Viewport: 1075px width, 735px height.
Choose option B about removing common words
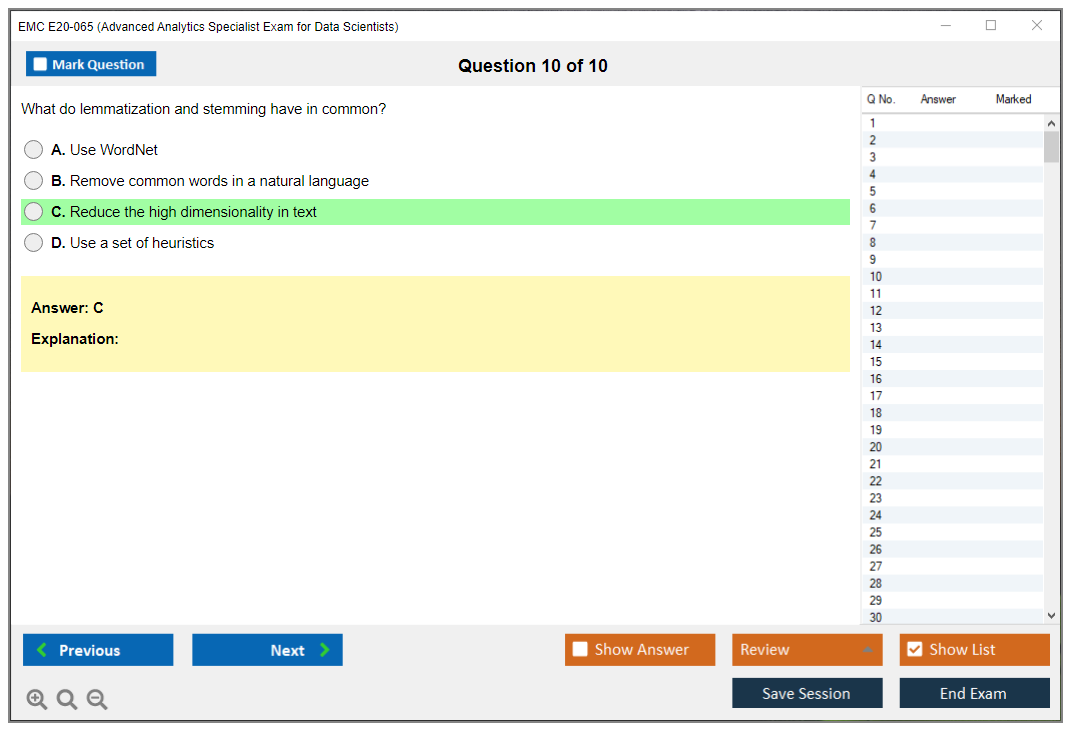[34, 181]
